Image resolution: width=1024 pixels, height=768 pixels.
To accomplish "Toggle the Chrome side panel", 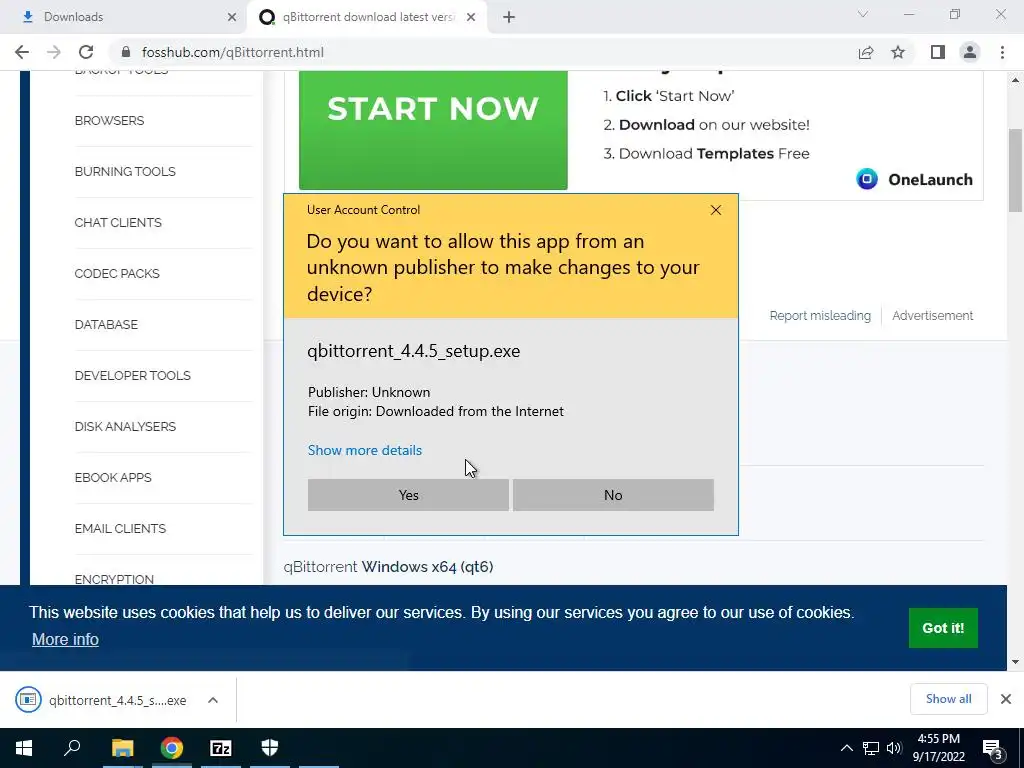I will click(x=938, y=52).
